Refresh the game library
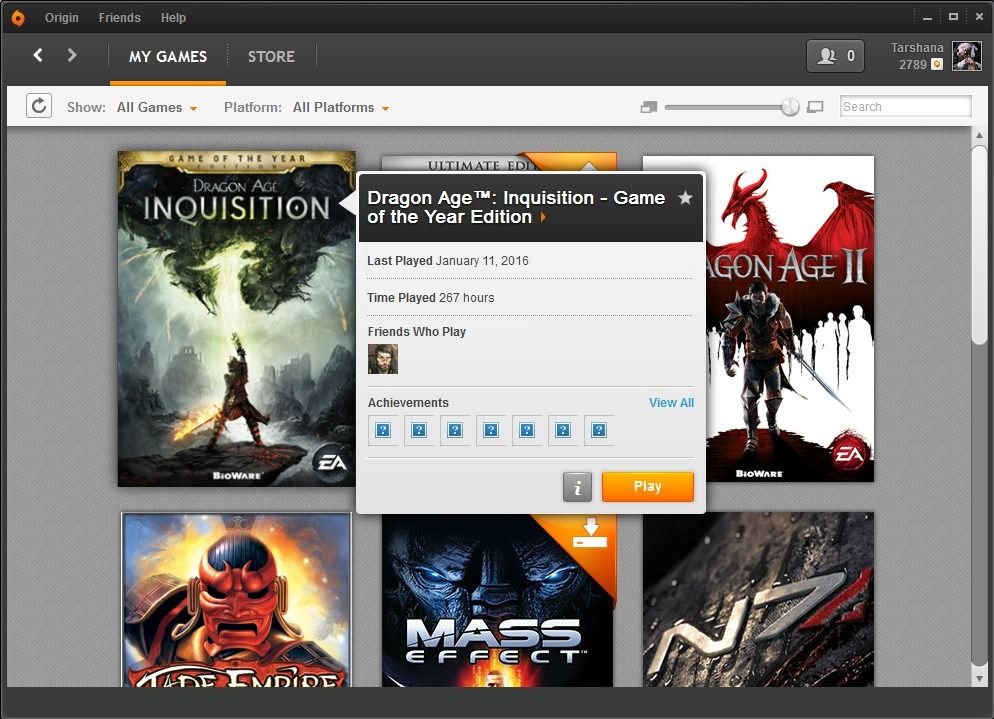Image resolution: width=994 pixels, height=719 pixels. (39, 106)
